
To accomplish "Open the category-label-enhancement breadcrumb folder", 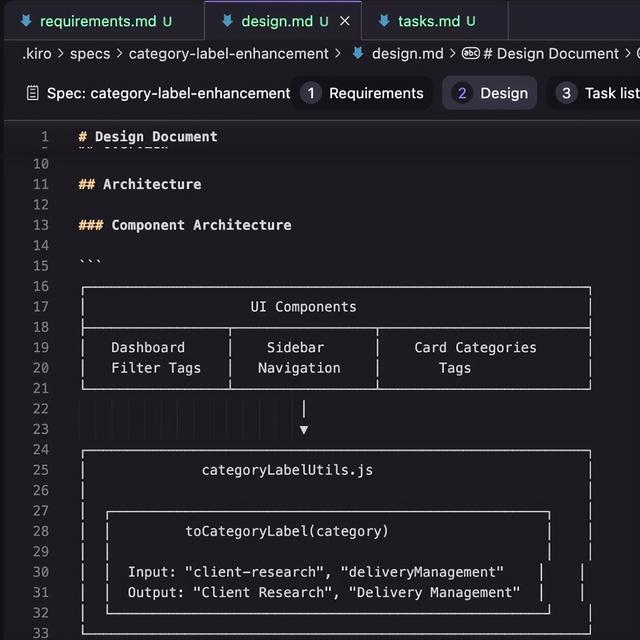I will pos(228,54).
